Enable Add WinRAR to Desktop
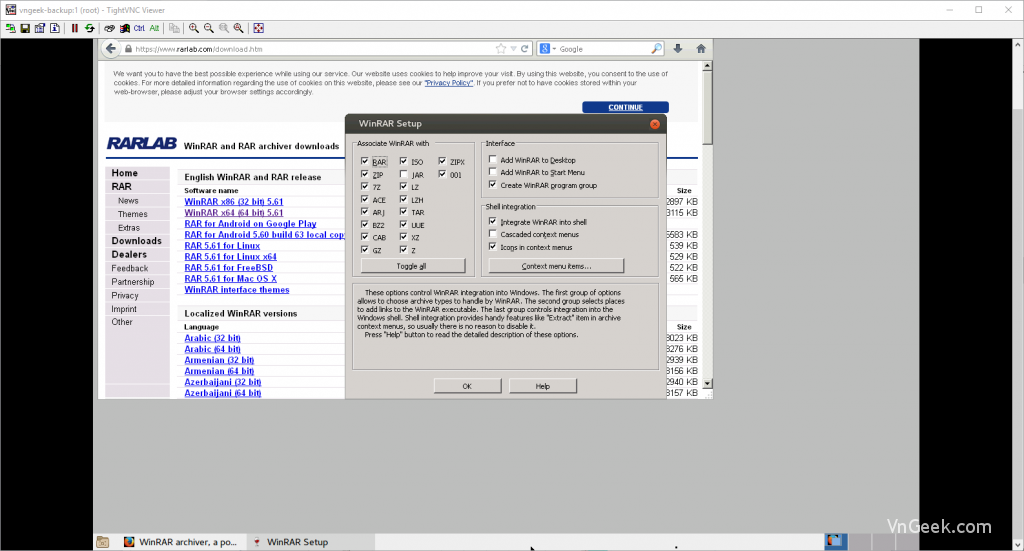This screenshot has width=1024, height=551. point(493,159)
